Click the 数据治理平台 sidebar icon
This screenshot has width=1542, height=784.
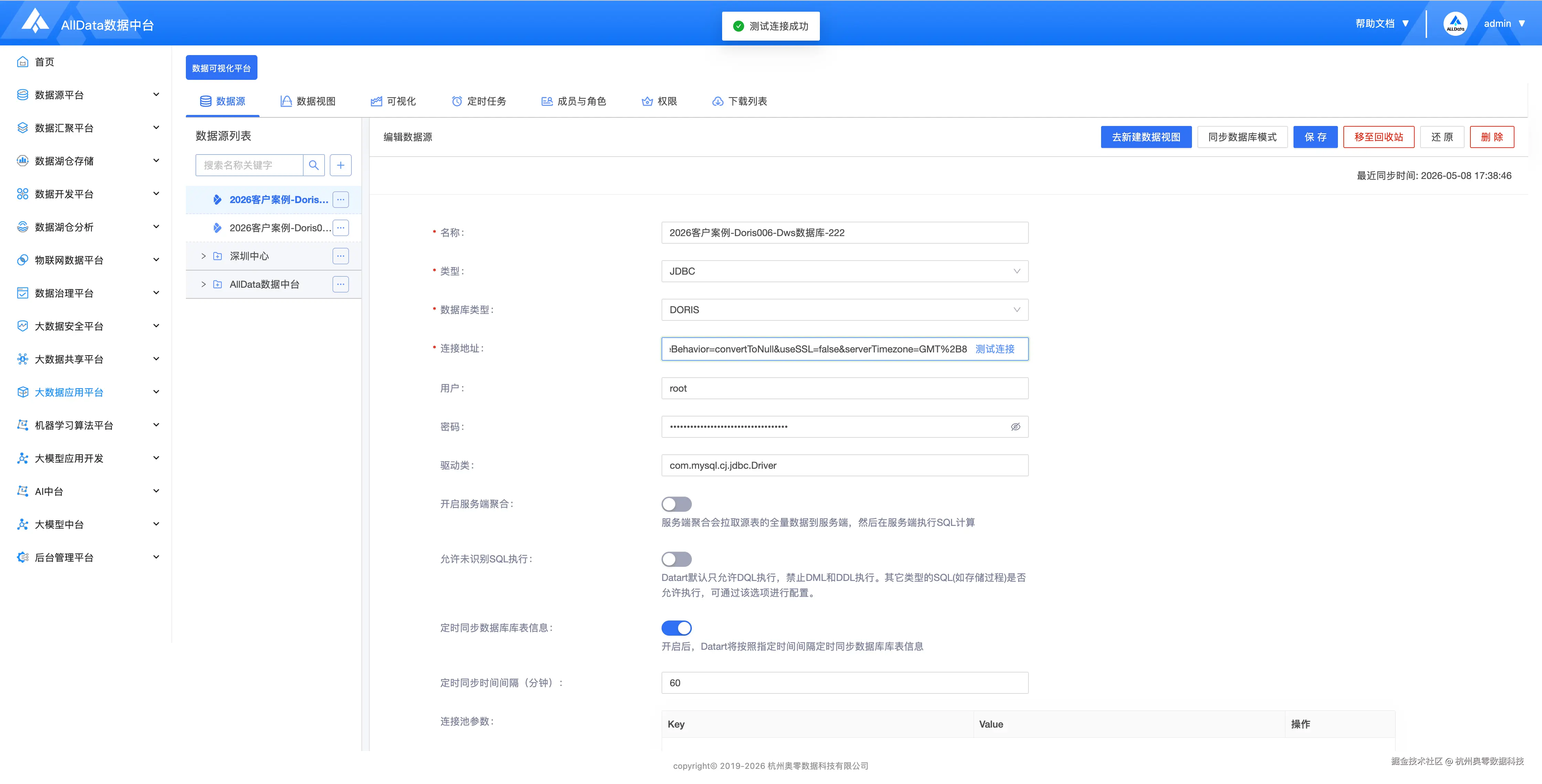(x=23, y=293)
